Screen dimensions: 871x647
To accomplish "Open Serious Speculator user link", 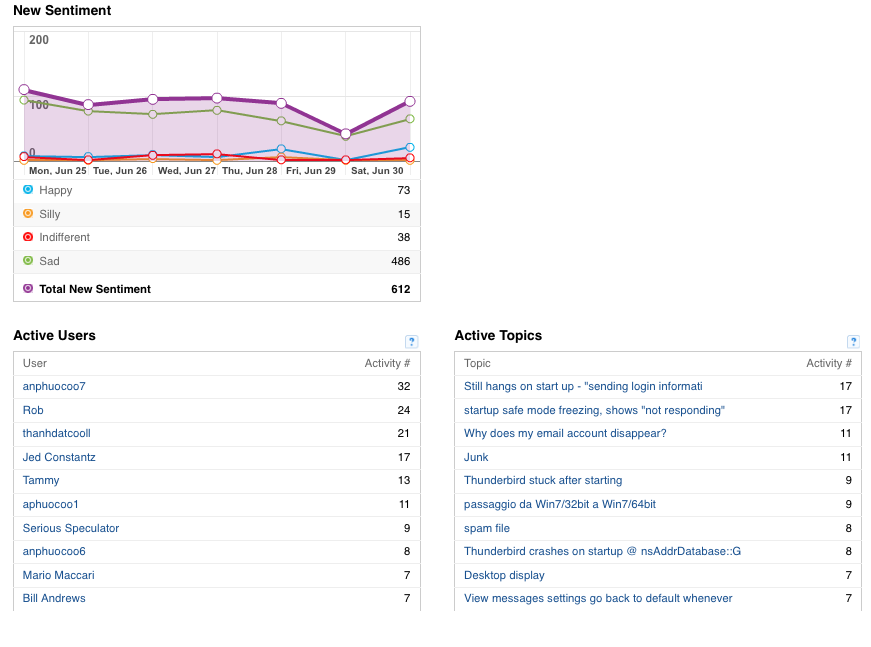I will click(x=71, y=528).
